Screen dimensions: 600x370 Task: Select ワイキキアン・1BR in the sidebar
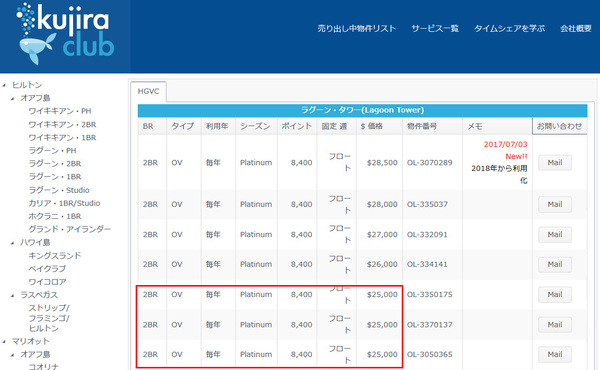62,137
